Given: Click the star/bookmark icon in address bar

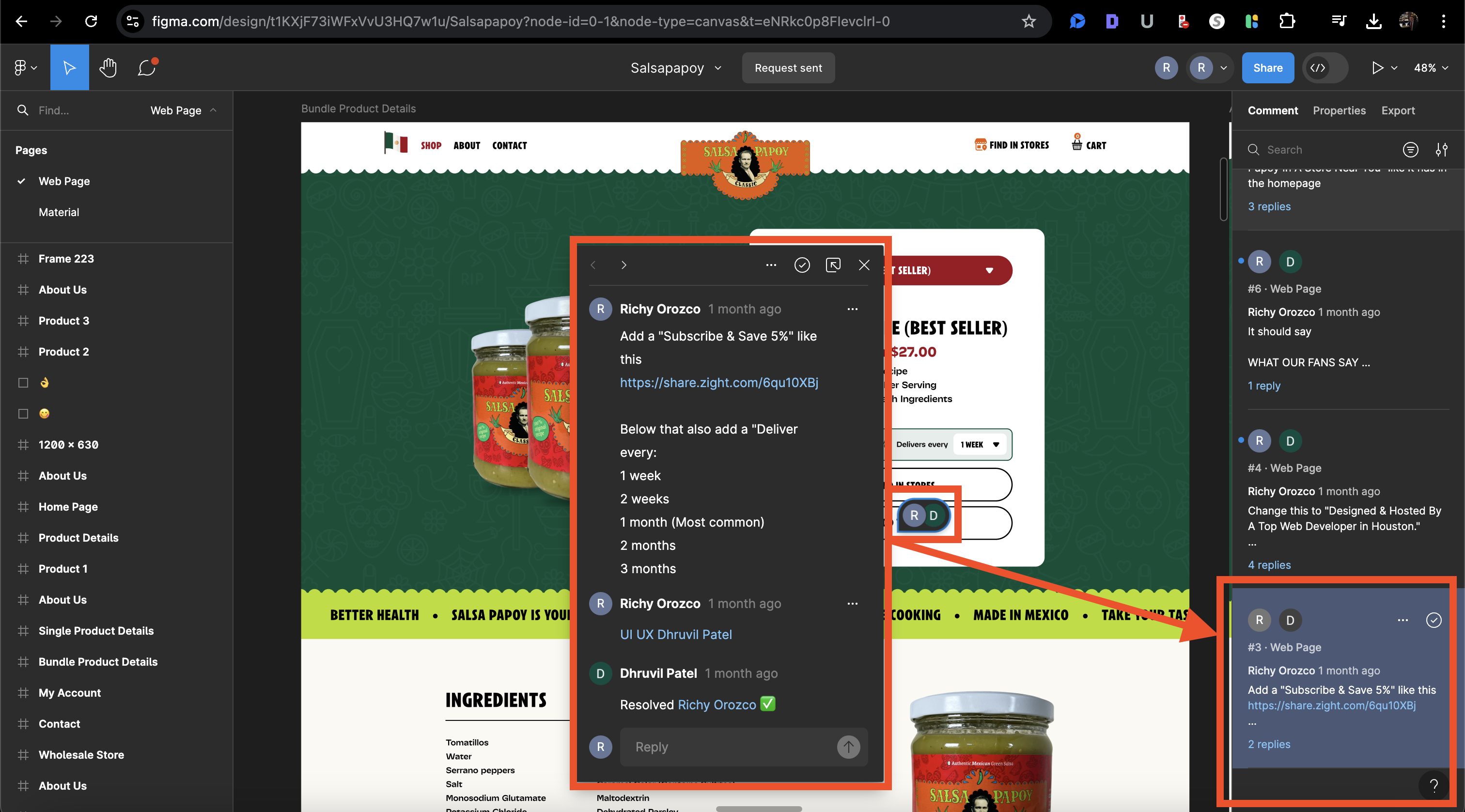Looking at the screenshot, I should (1030, 20).
